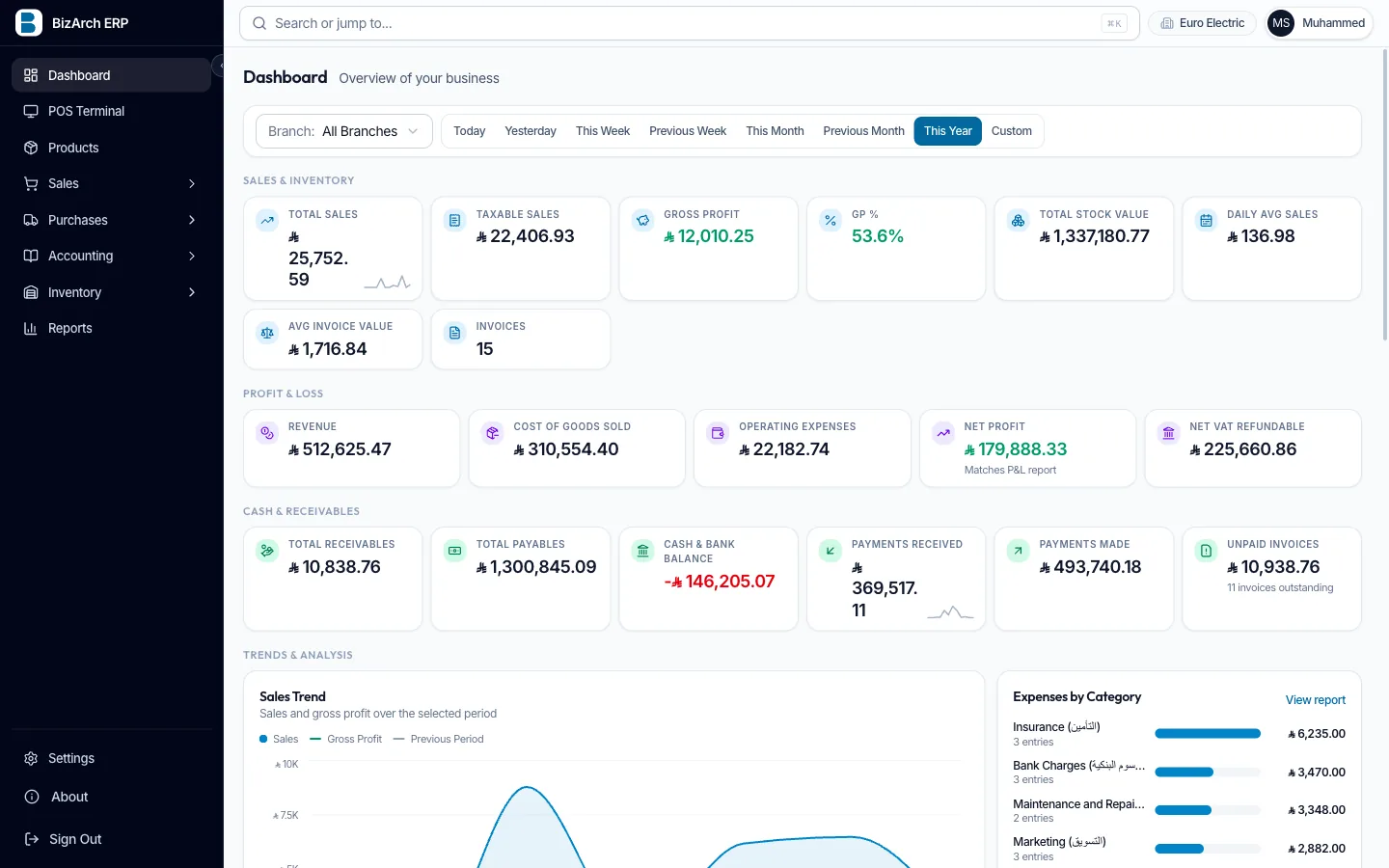Toggle the Previous Period legend series

439,739
